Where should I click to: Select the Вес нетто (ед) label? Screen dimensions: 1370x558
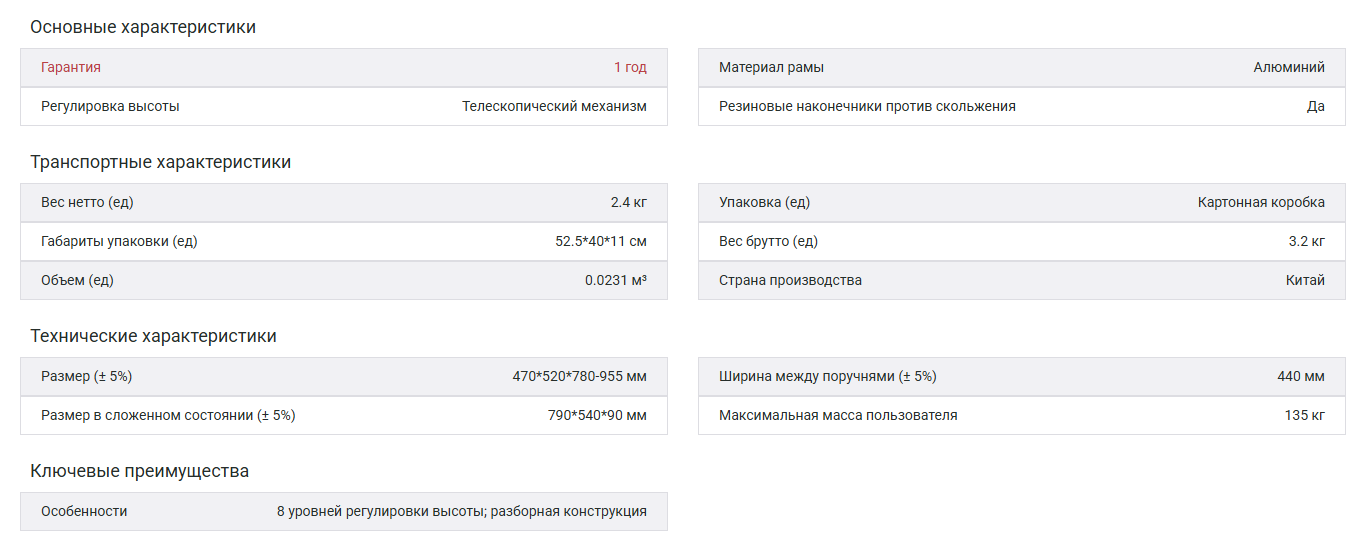(x=87, y=202)
